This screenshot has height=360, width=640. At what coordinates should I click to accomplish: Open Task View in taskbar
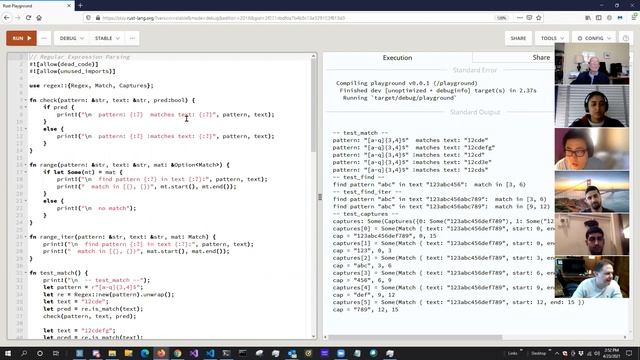pyautogui.click(x=56, y=353)
